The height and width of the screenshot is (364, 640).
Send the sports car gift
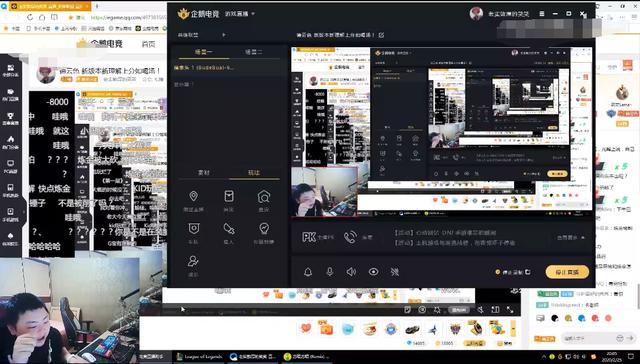click(x=412, y=329)
